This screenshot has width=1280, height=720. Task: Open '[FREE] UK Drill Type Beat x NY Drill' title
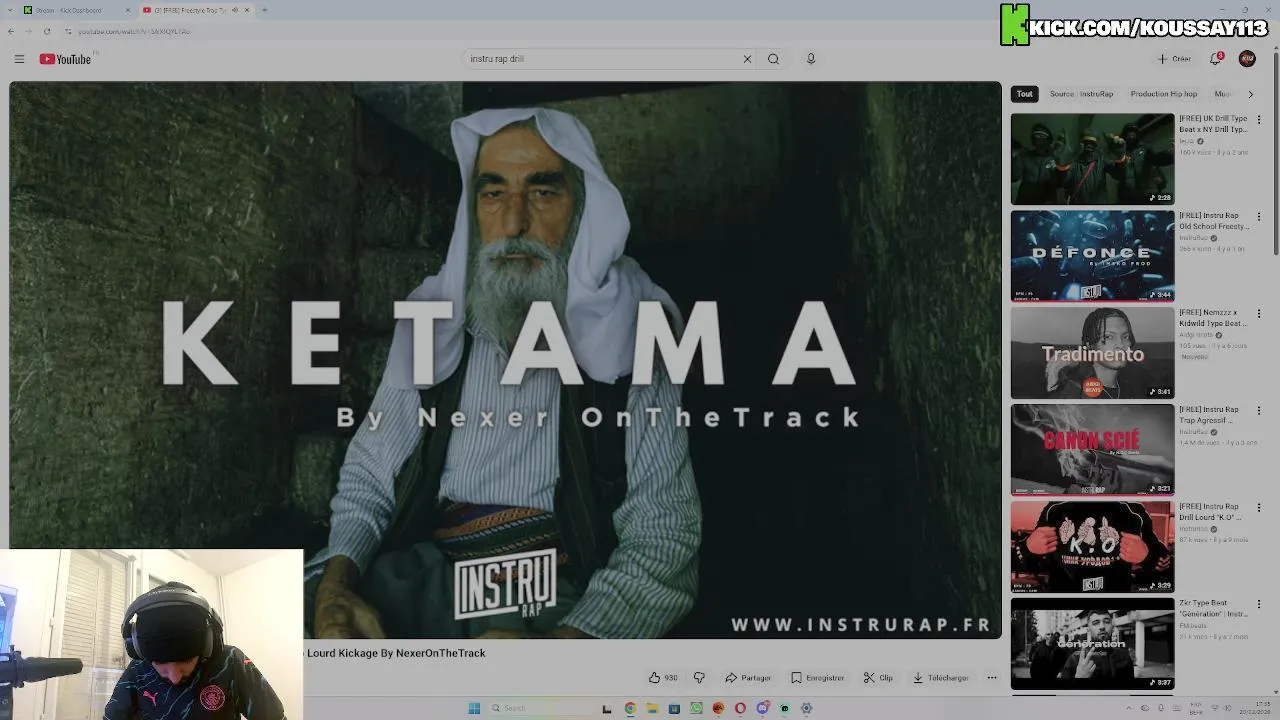pyautogui.click(x=1213, y=124)
